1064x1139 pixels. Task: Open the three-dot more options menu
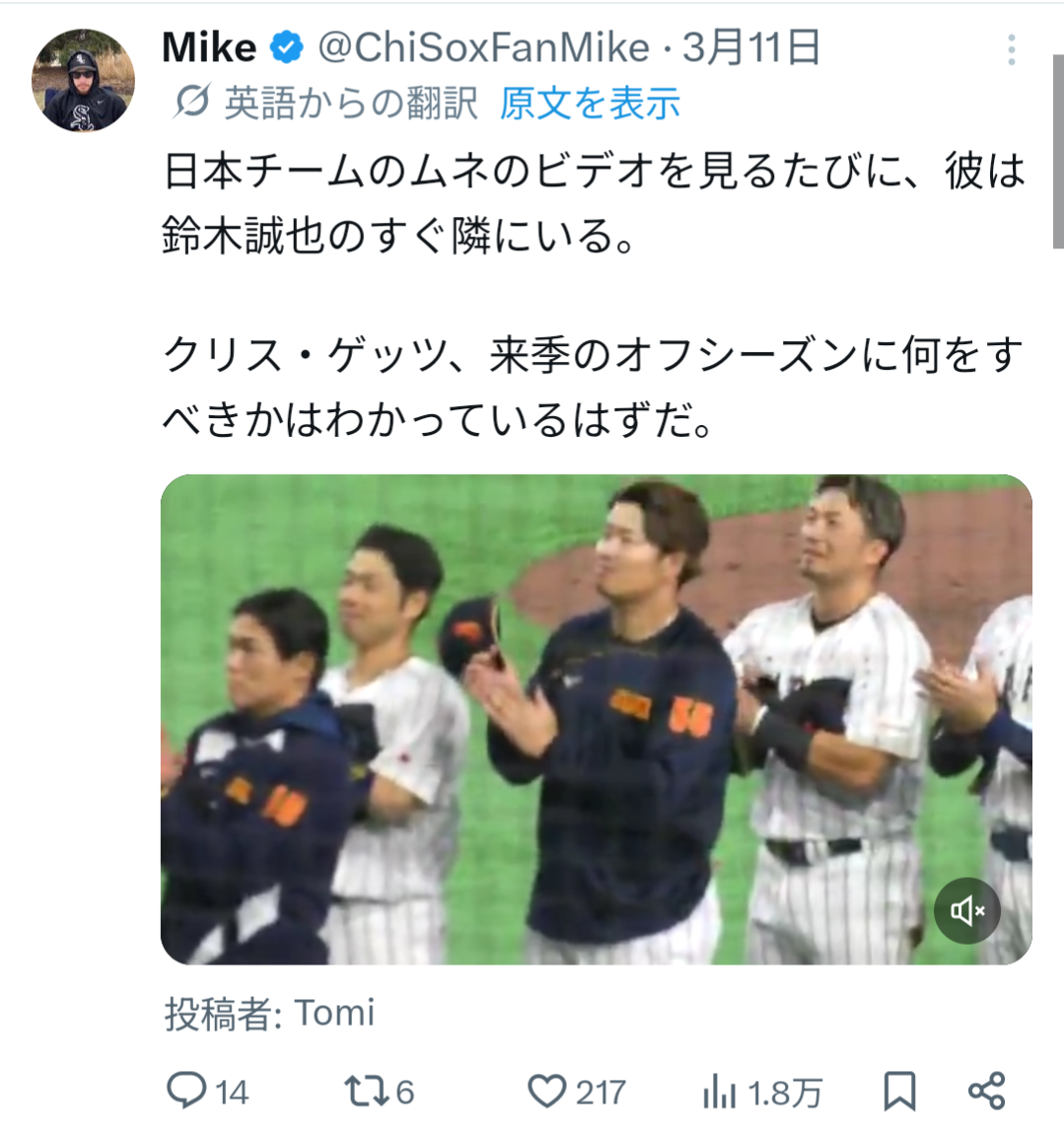click(1011, 49)
